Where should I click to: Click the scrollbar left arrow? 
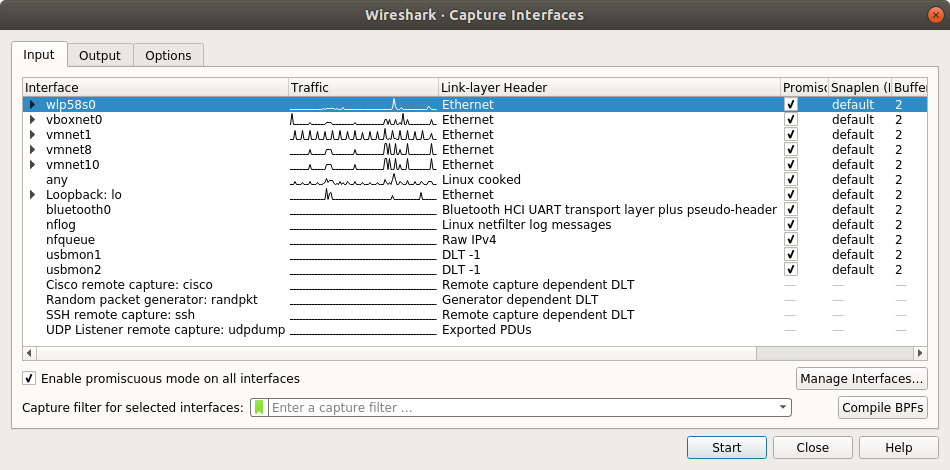(29, 353)
